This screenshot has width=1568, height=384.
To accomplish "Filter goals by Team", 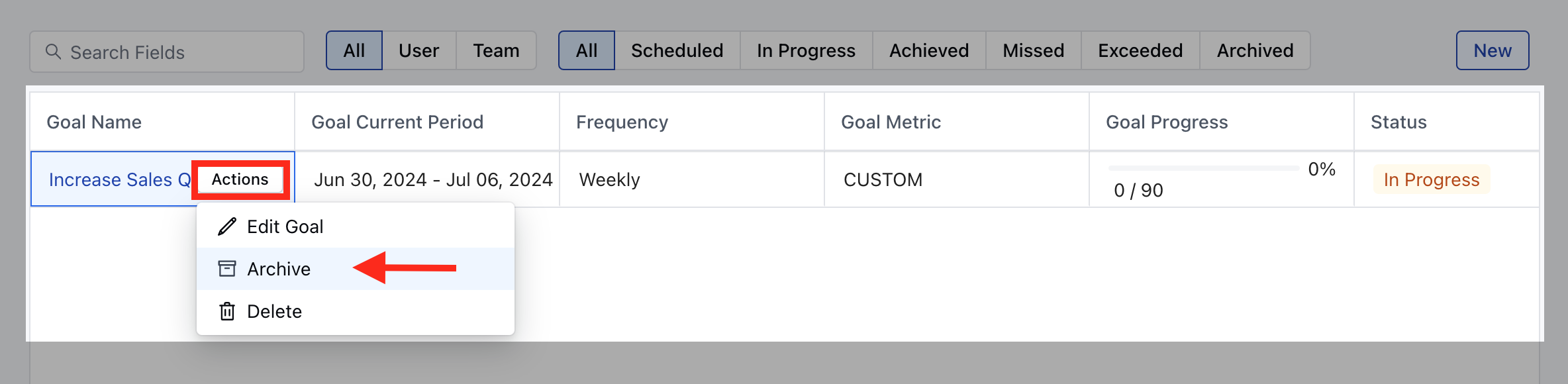I will coord(496,50).
